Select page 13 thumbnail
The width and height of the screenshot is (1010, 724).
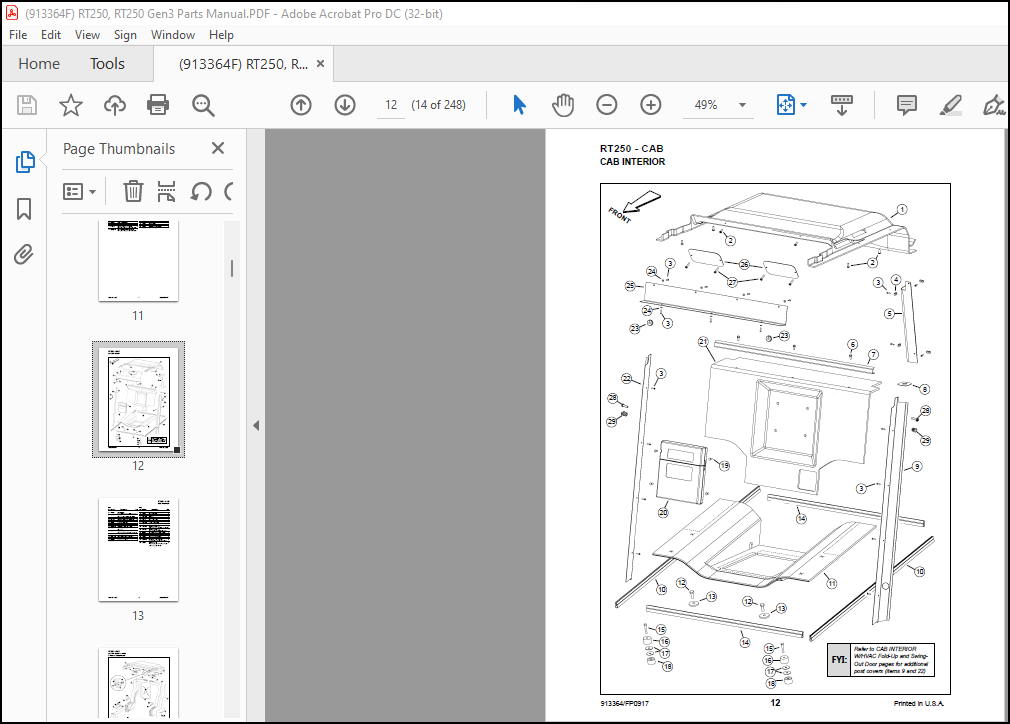(138, 549)
